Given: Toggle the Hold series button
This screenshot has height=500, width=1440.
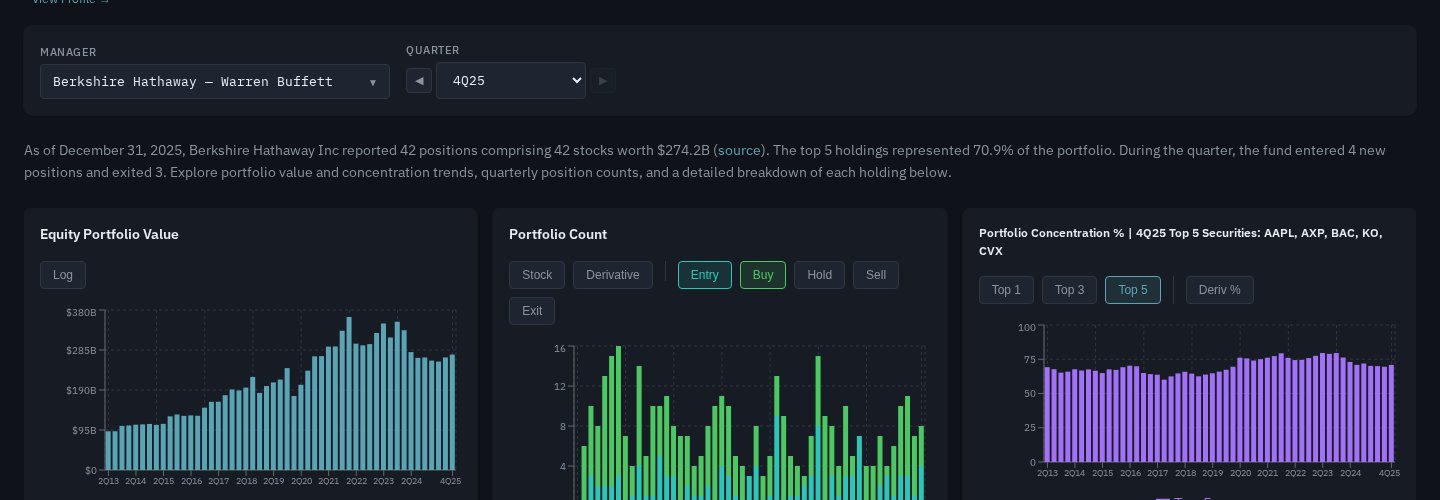Looking at the screenshot, I should point(819,275).
